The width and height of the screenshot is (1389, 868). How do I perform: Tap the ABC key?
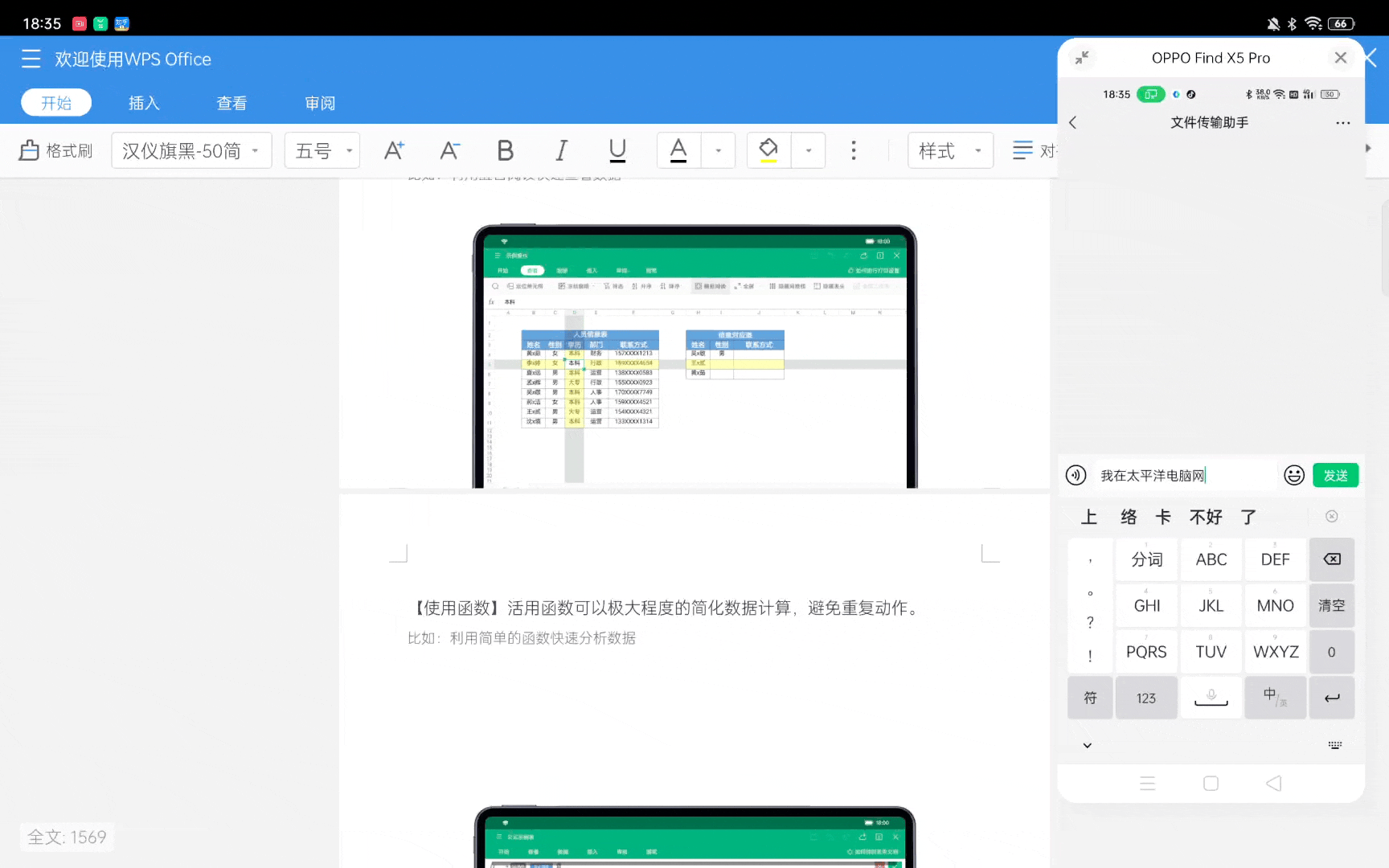pyautogui.click(x=1211, y=559)
